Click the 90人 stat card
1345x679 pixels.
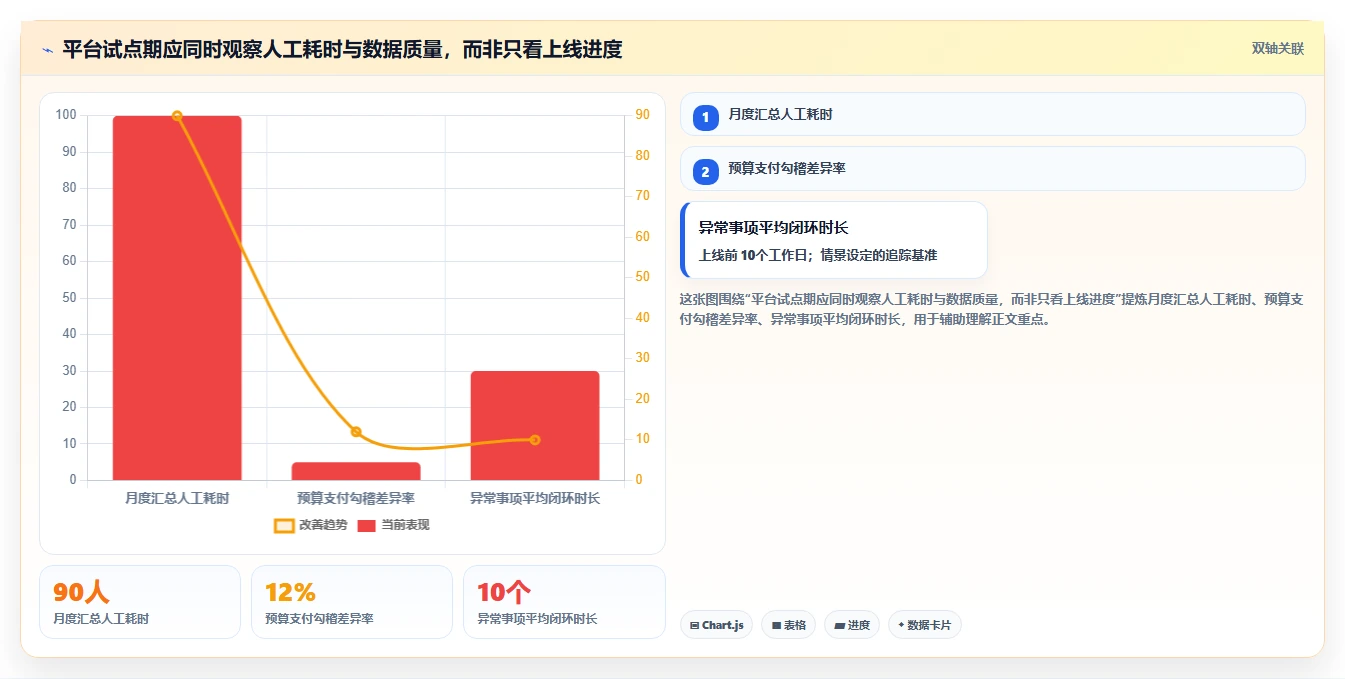(140, 602)
